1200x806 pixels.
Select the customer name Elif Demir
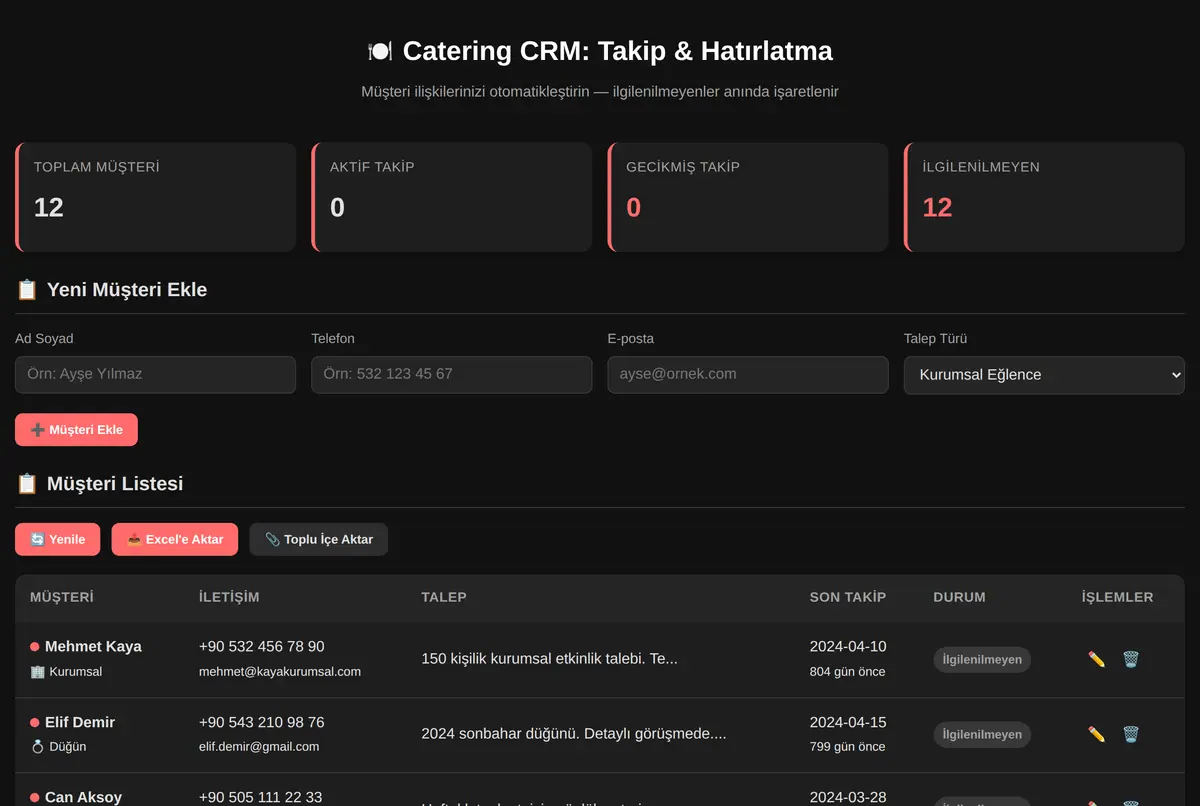pyautogui.click(x=80, y=722)
